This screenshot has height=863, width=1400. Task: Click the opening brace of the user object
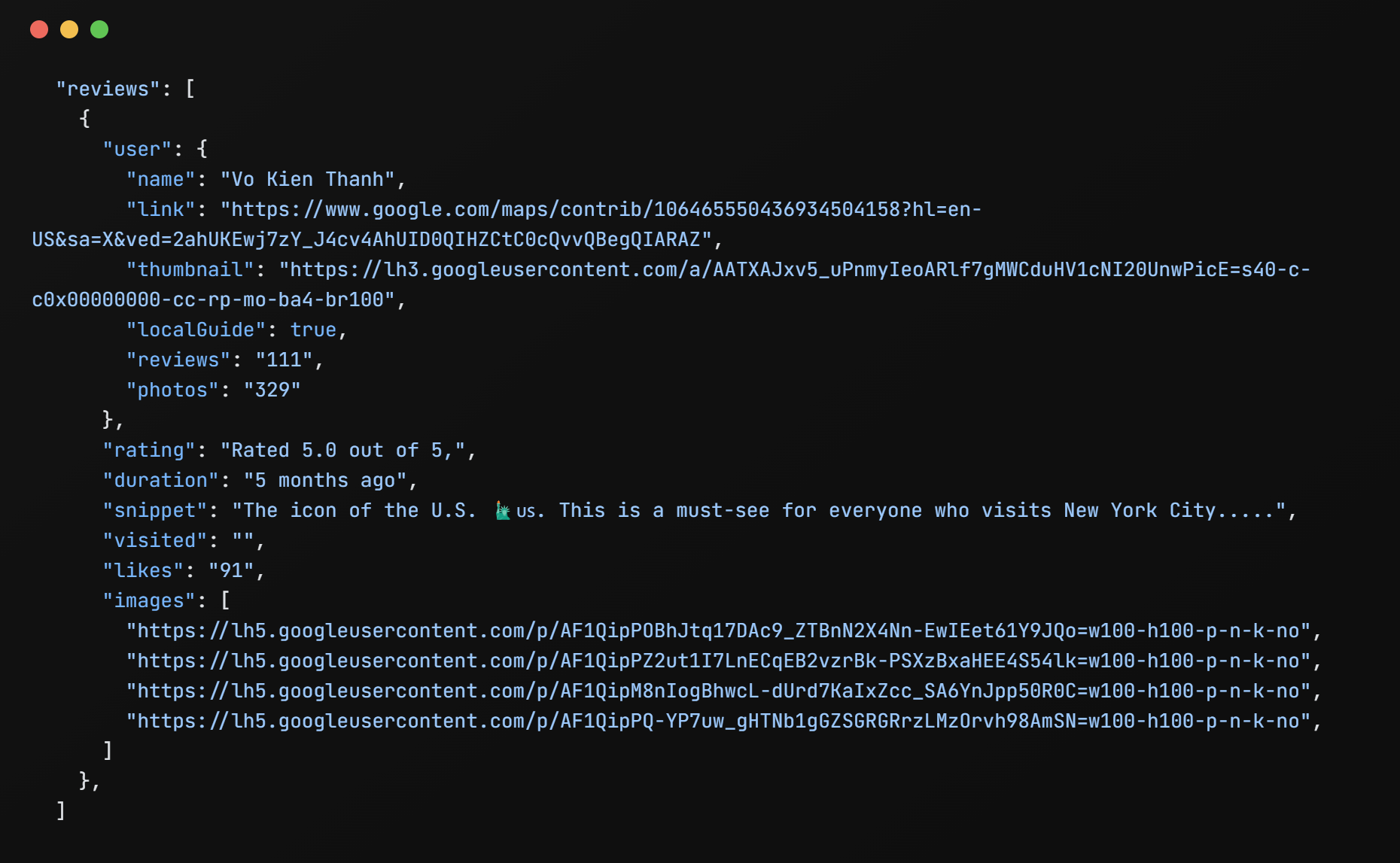click(202, 148)
